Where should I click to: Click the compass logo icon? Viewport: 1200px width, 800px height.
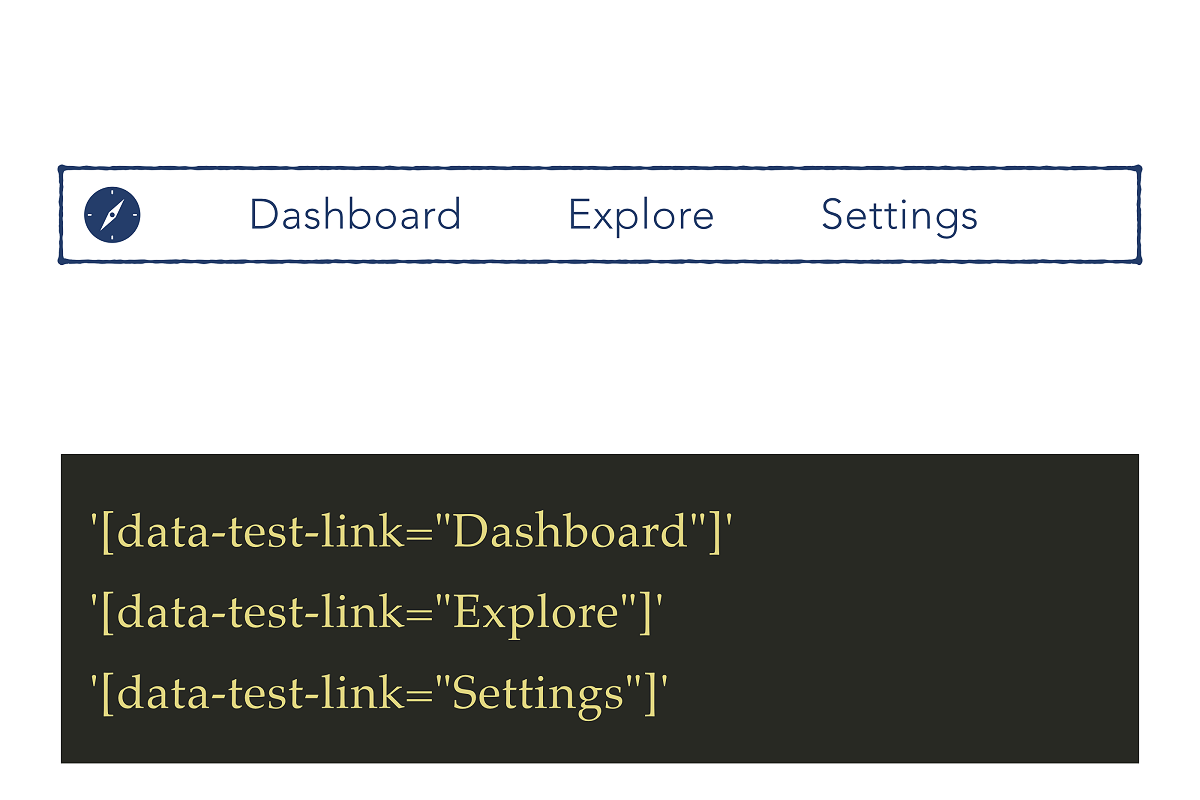coord(112,214)
